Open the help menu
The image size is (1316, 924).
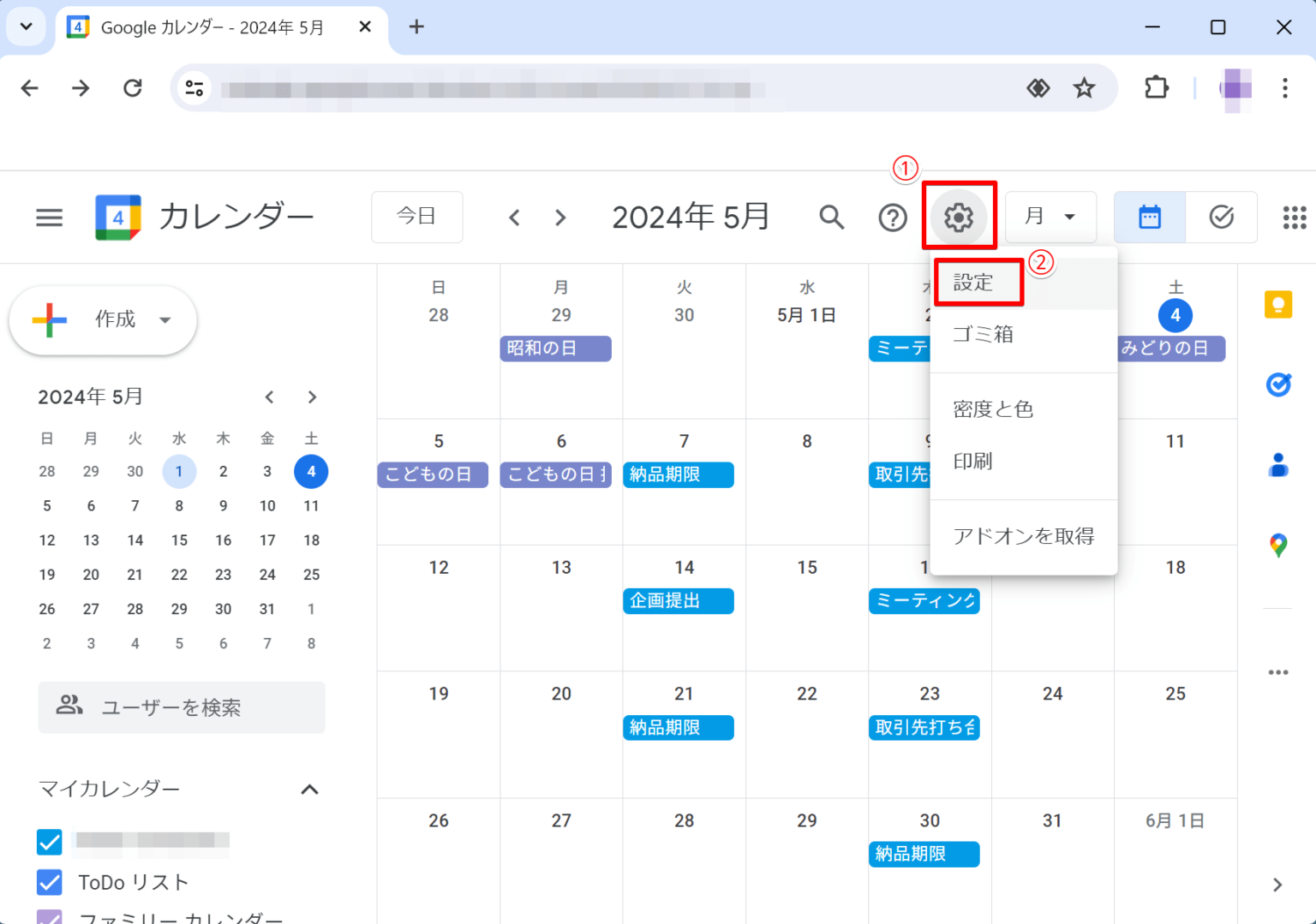[893, 217]
